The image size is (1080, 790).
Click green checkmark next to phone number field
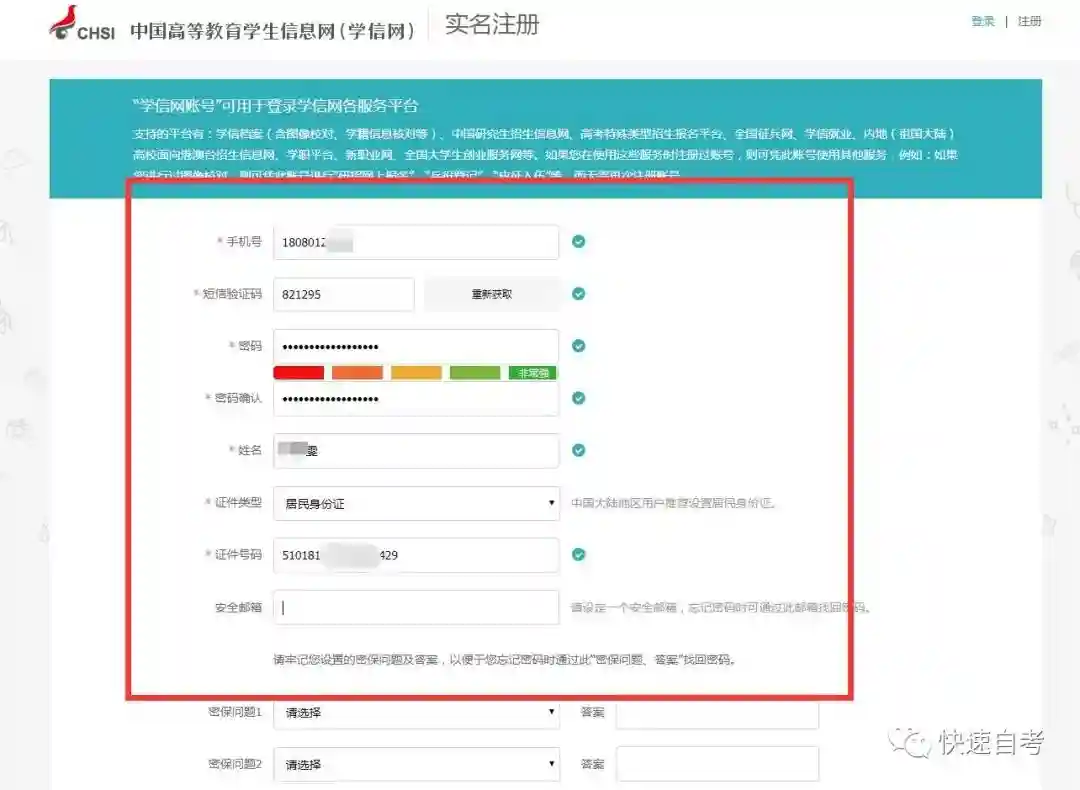[x=578, y=242]
